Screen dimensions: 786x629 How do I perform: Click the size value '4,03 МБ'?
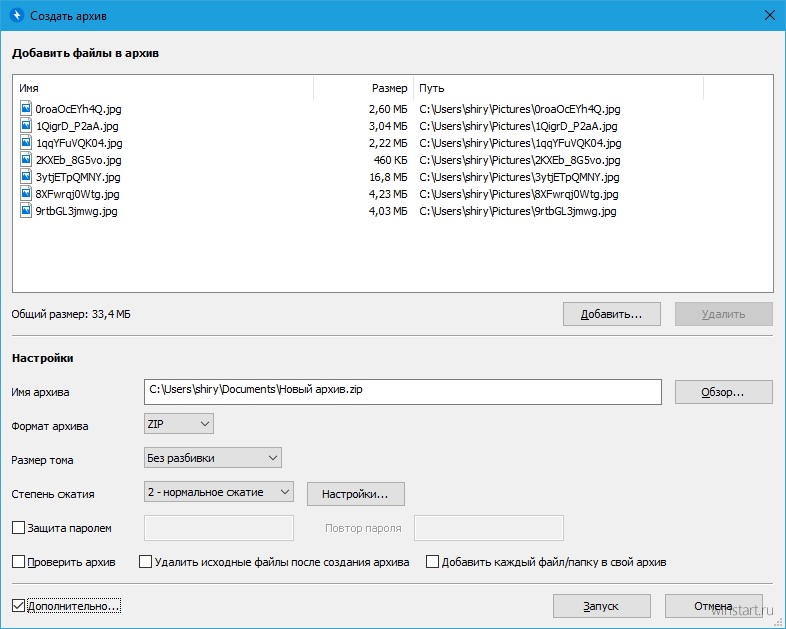(388, 211)
